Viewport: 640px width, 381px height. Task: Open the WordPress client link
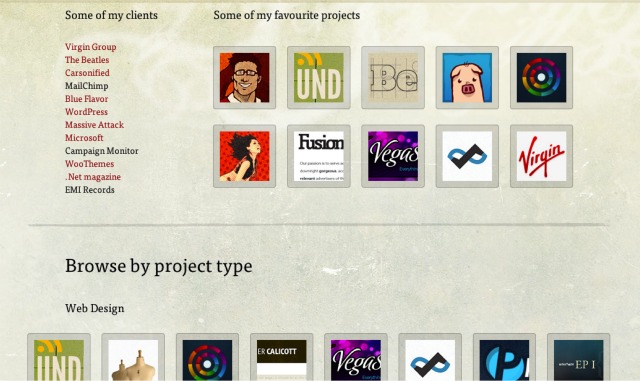pyautogui.click(x=87, y=112)
